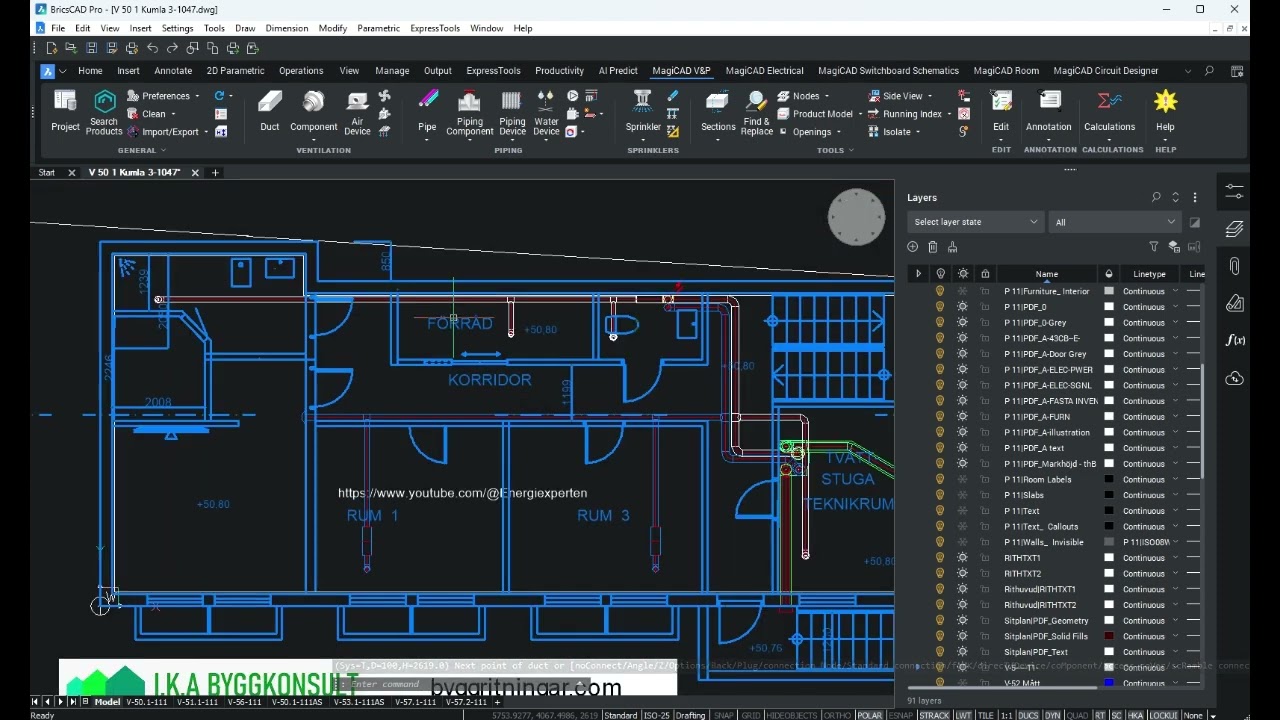Click the layer filter funnel icon
The width and height of the screenshot is (1280, 720).
[1153, 247]
